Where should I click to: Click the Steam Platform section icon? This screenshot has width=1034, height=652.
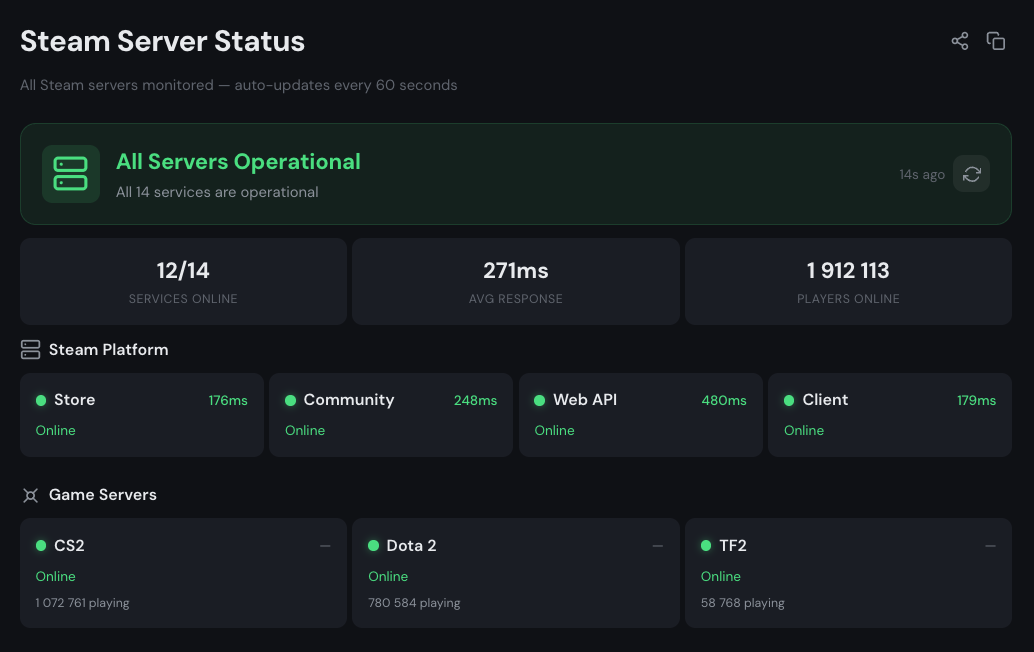coord(30,349)
